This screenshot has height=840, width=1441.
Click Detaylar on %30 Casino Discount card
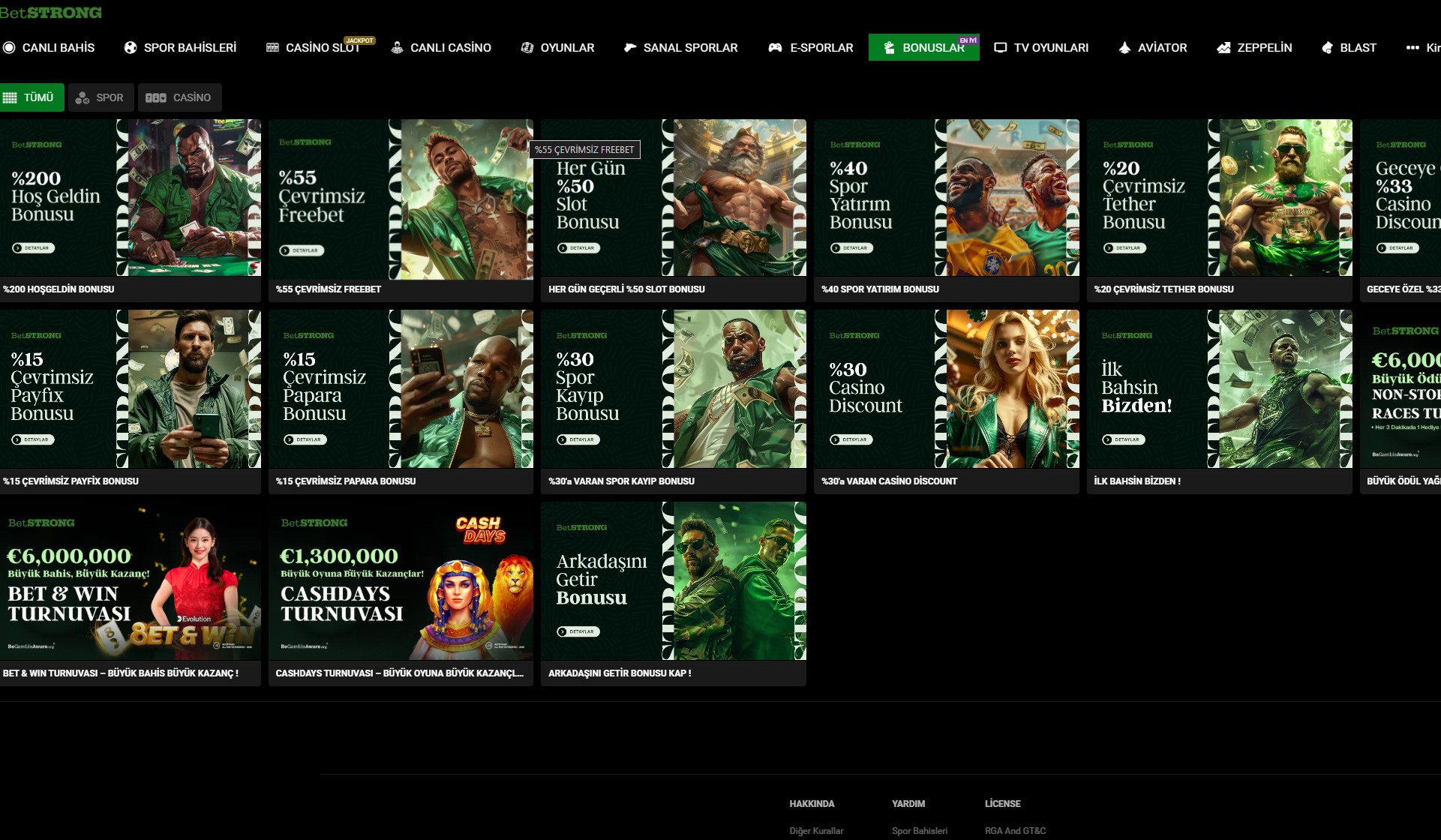tap(851, 439)
